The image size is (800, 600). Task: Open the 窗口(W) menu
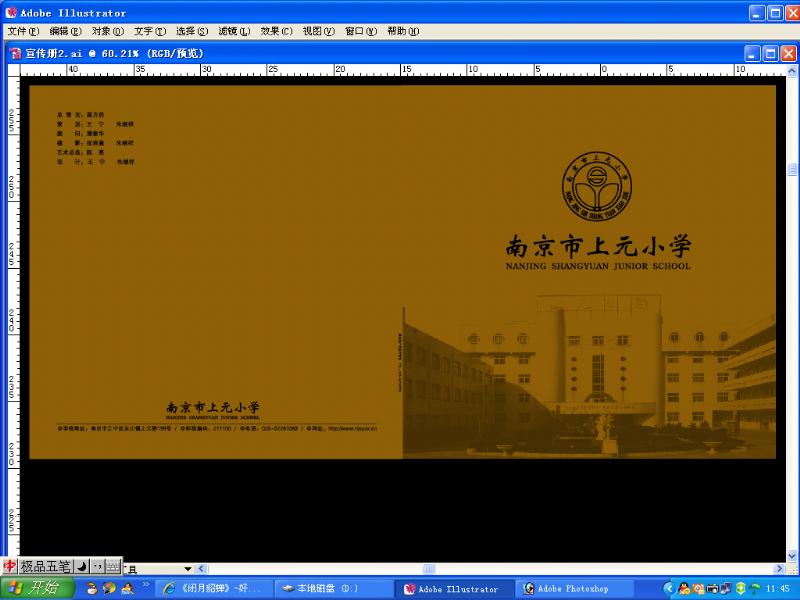click(x=361, y=32)
